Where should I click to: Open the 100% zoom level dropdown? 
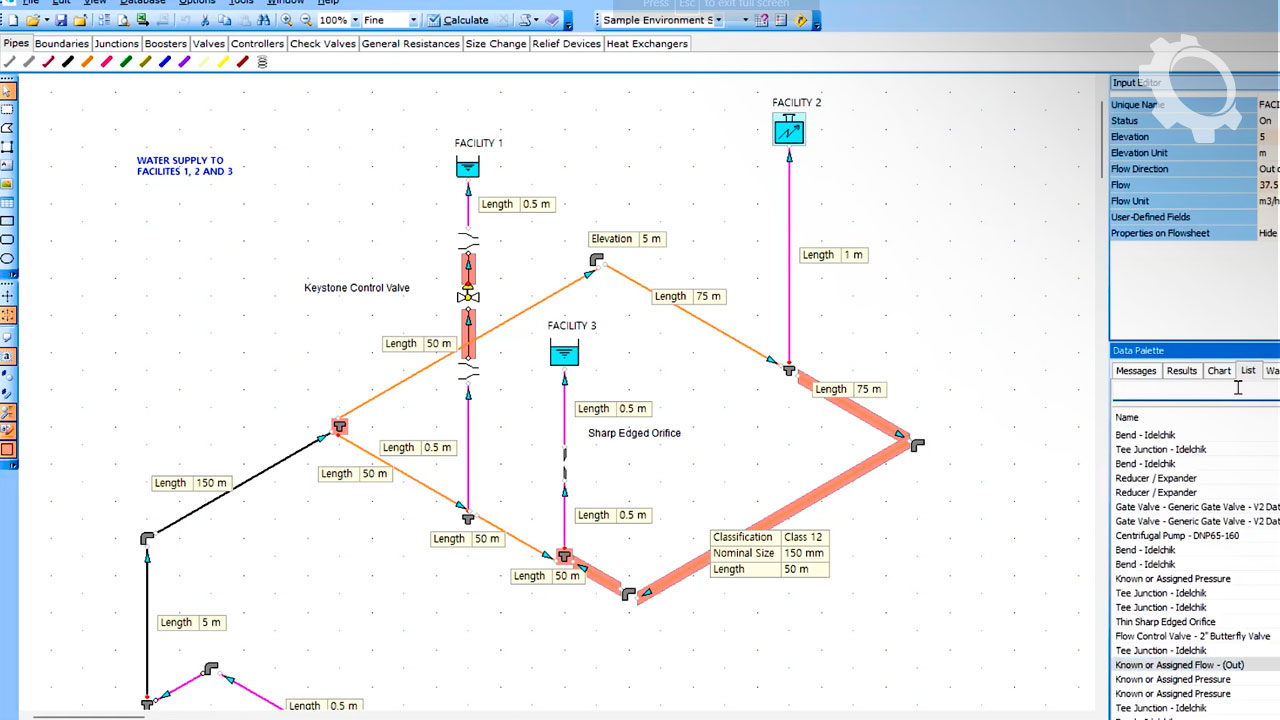point(355,20)
